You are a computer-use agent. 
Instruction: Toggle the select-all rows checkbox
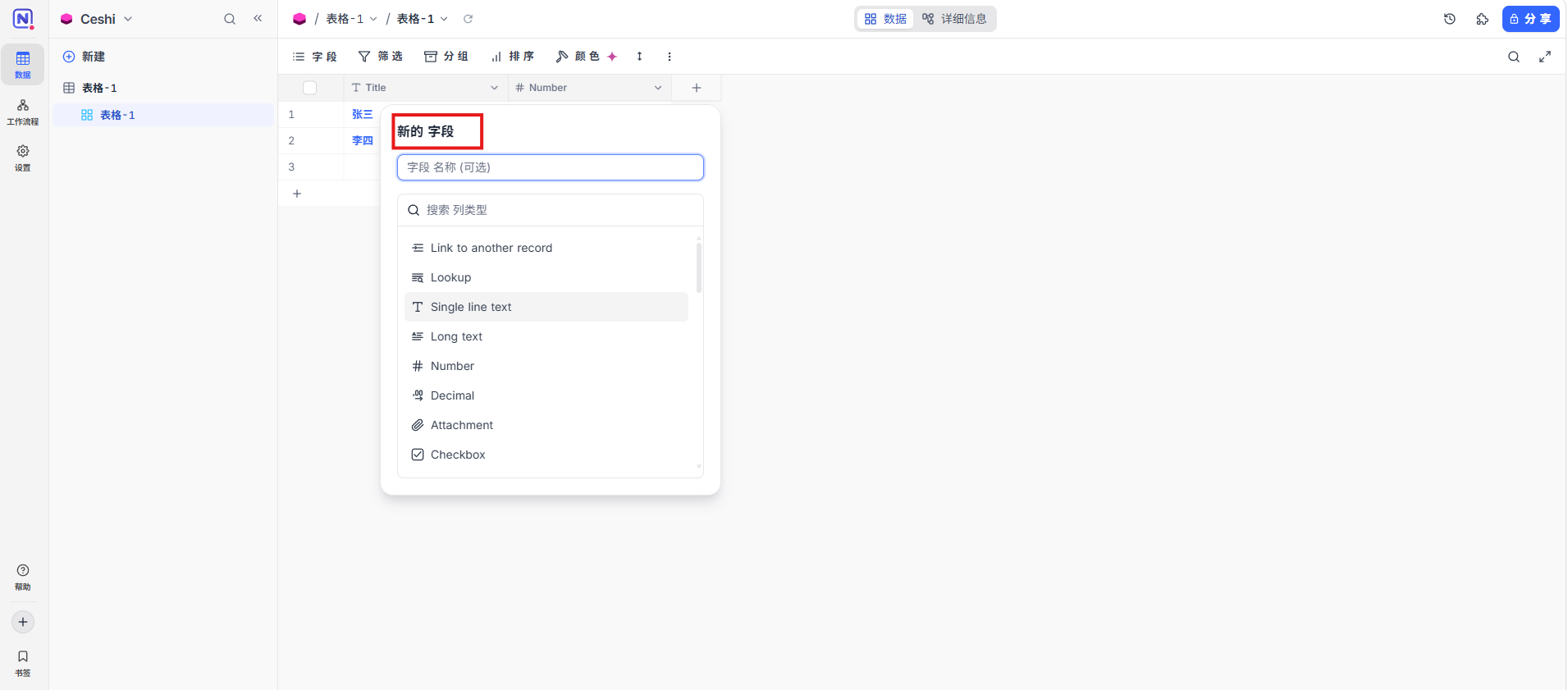click(310, 88)
